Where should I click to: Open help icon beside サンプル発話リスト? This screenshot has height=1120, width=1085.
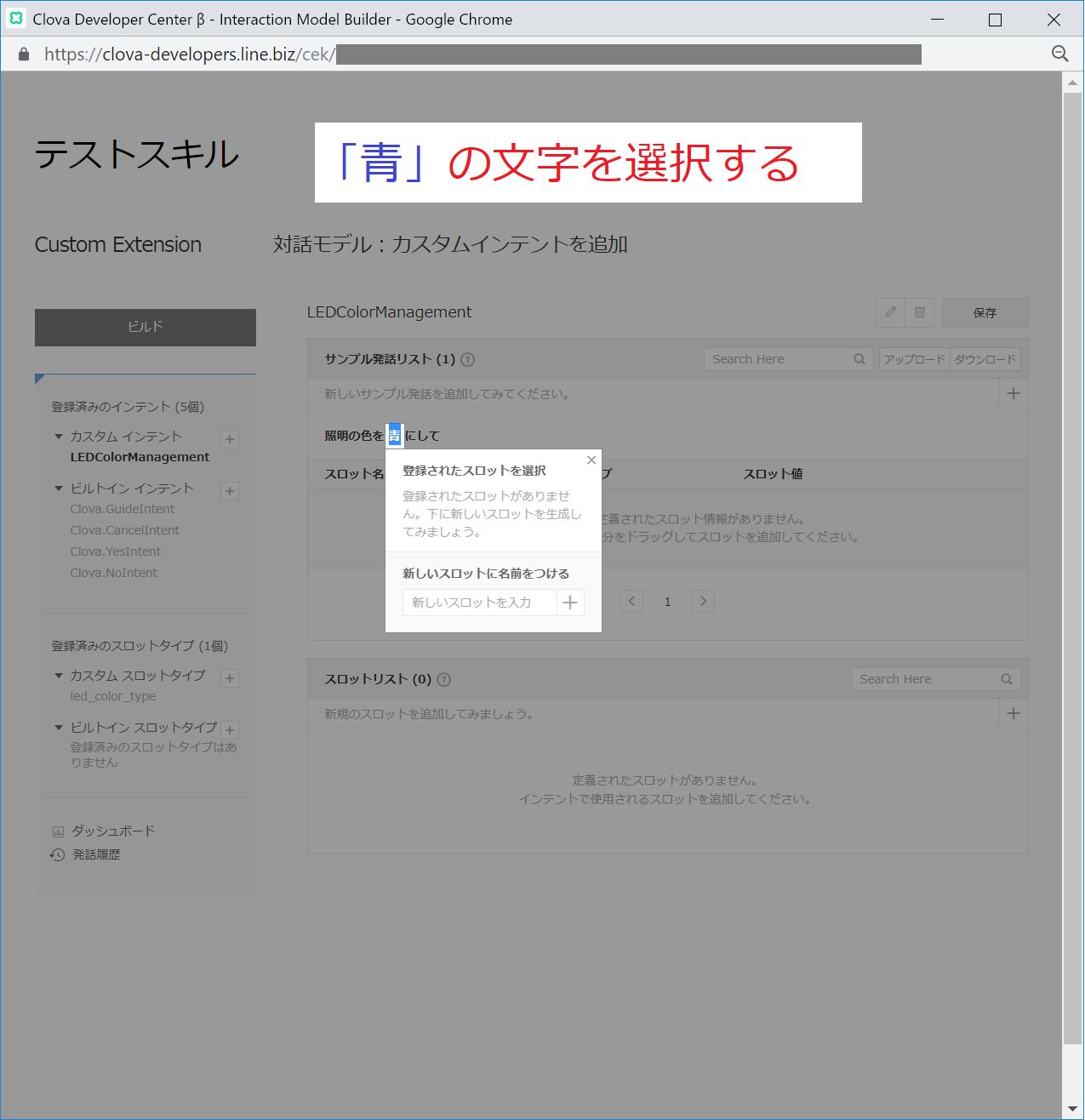(467, 360)
